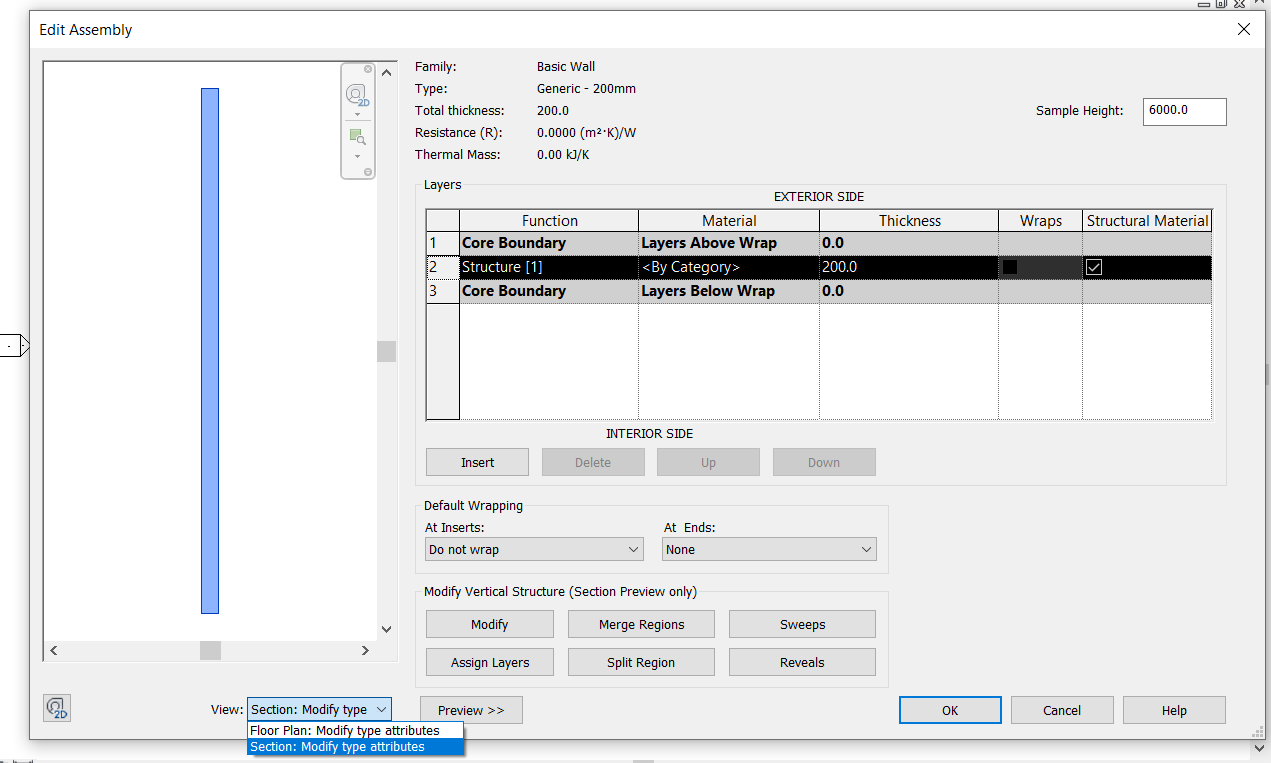Activate the zoom tool on the navigation bar
The image size is (1271, 763).
357,136
